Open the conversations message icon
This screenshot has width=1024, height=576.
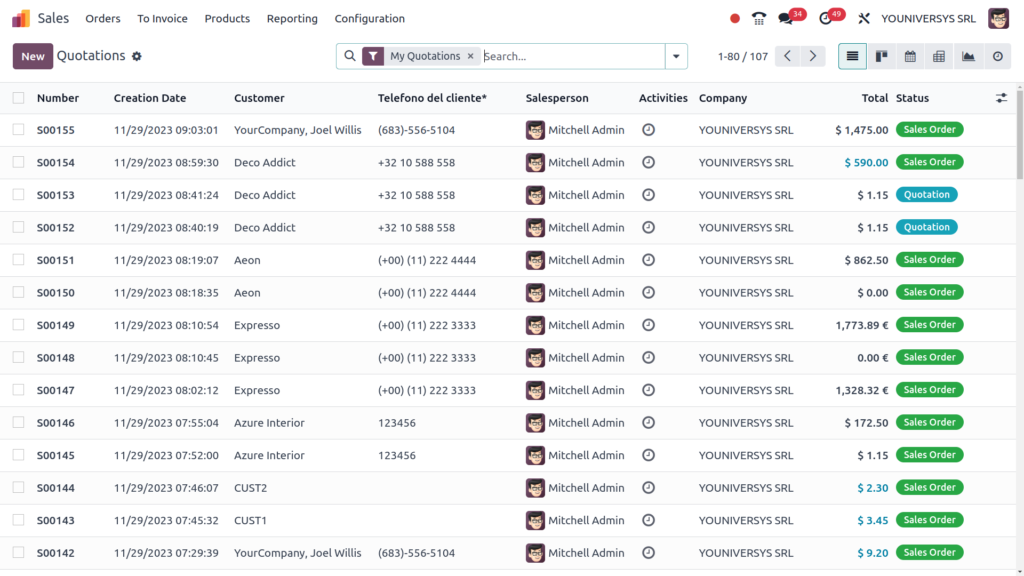coord(786,18)
